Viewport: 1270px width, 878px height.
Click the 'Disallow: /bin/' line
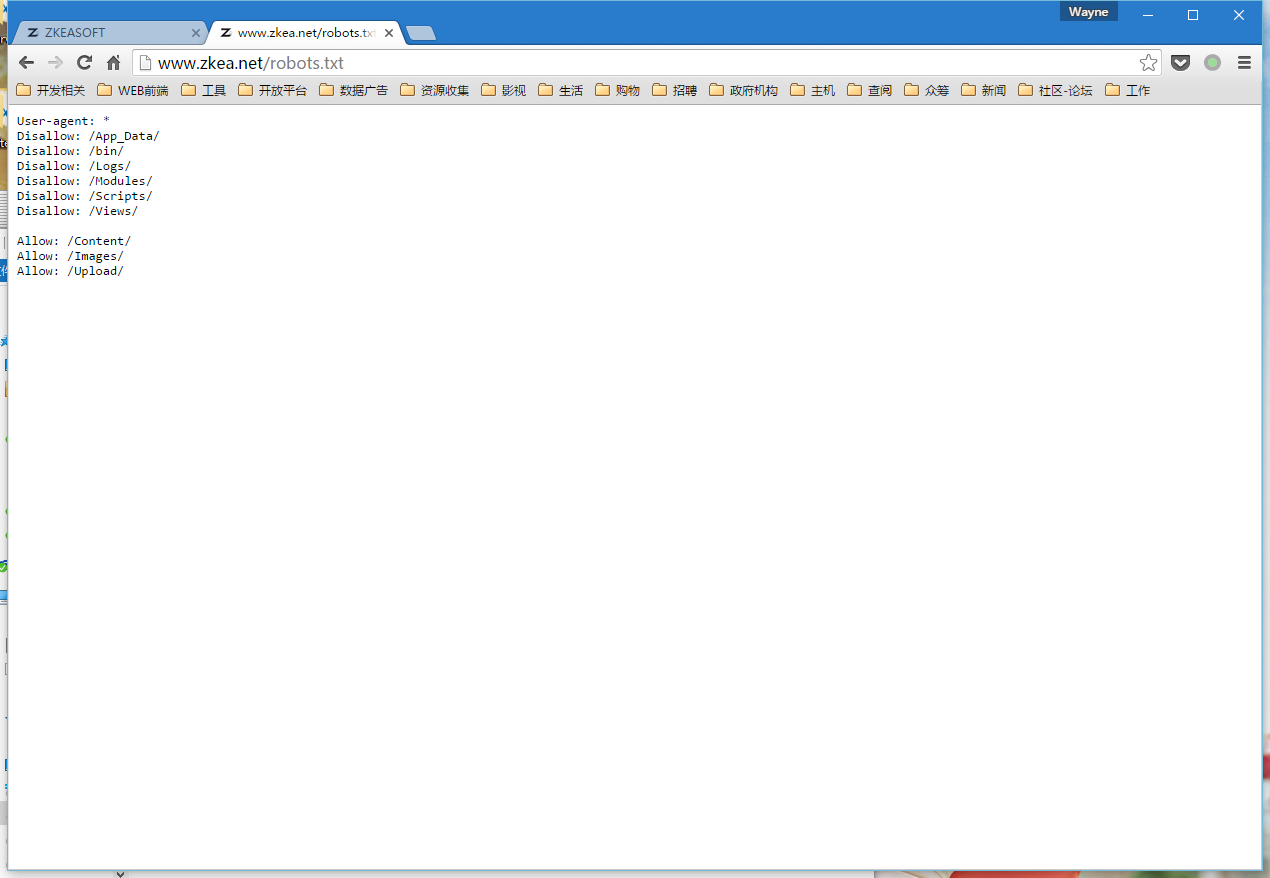[x=70, y=151]
